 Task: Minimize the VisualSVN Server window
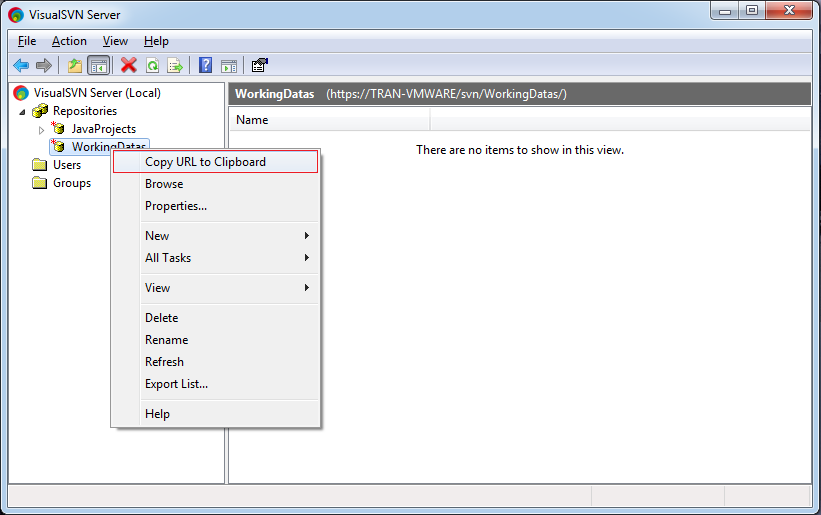725,10
